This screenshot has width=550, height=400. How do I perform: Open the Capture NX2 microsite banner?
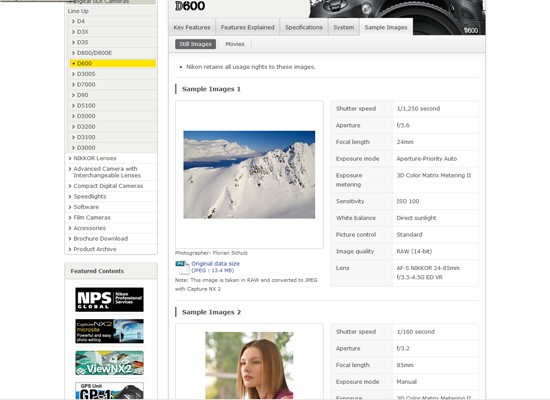109,331
